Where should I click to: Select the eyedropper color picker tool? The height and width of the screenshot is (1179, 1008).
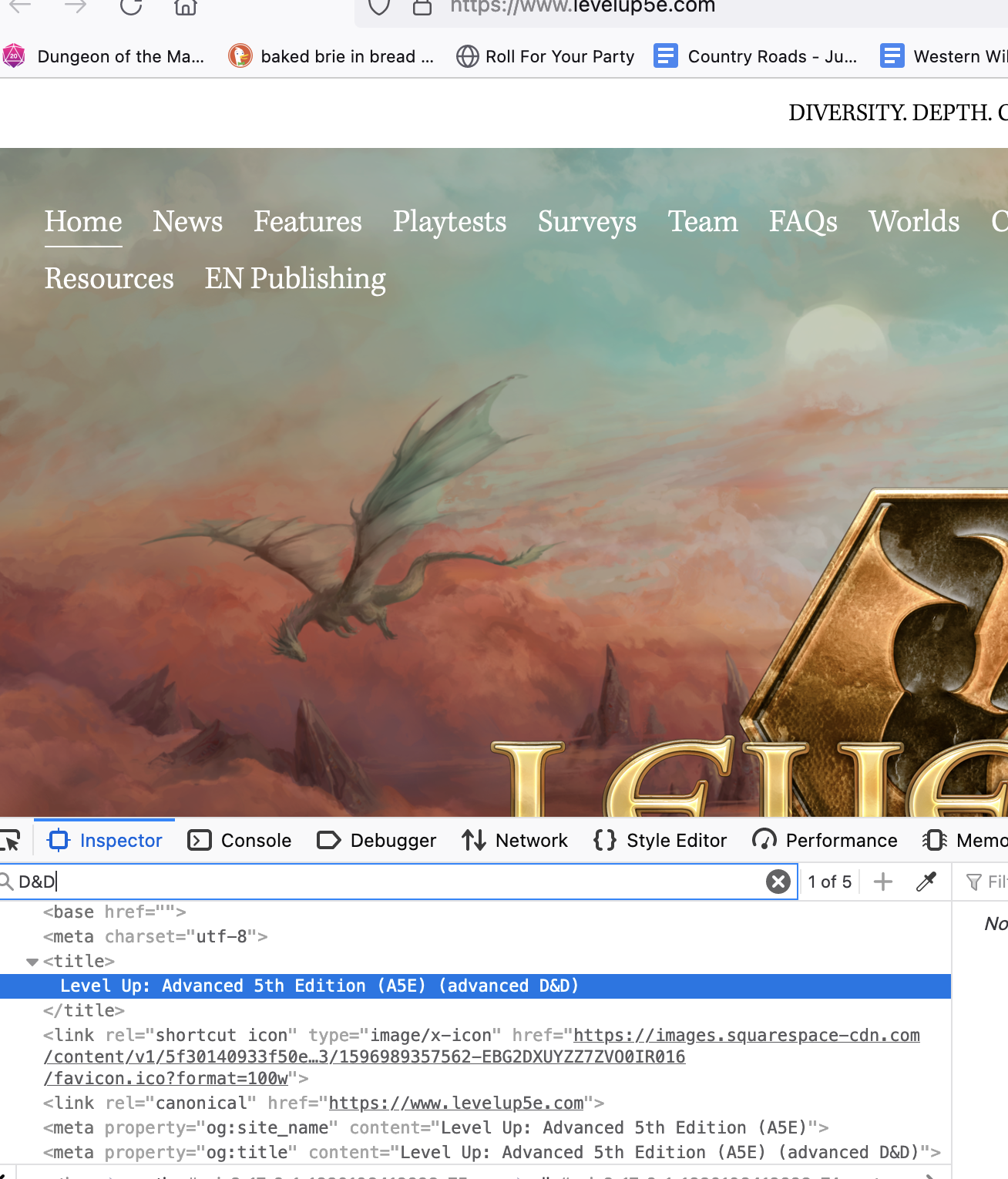point(926,882)
